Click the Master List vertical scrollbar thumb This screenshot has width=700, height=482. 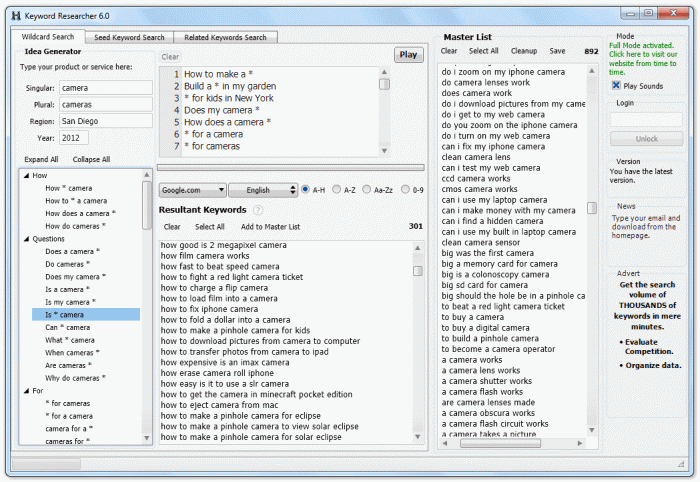592,208
